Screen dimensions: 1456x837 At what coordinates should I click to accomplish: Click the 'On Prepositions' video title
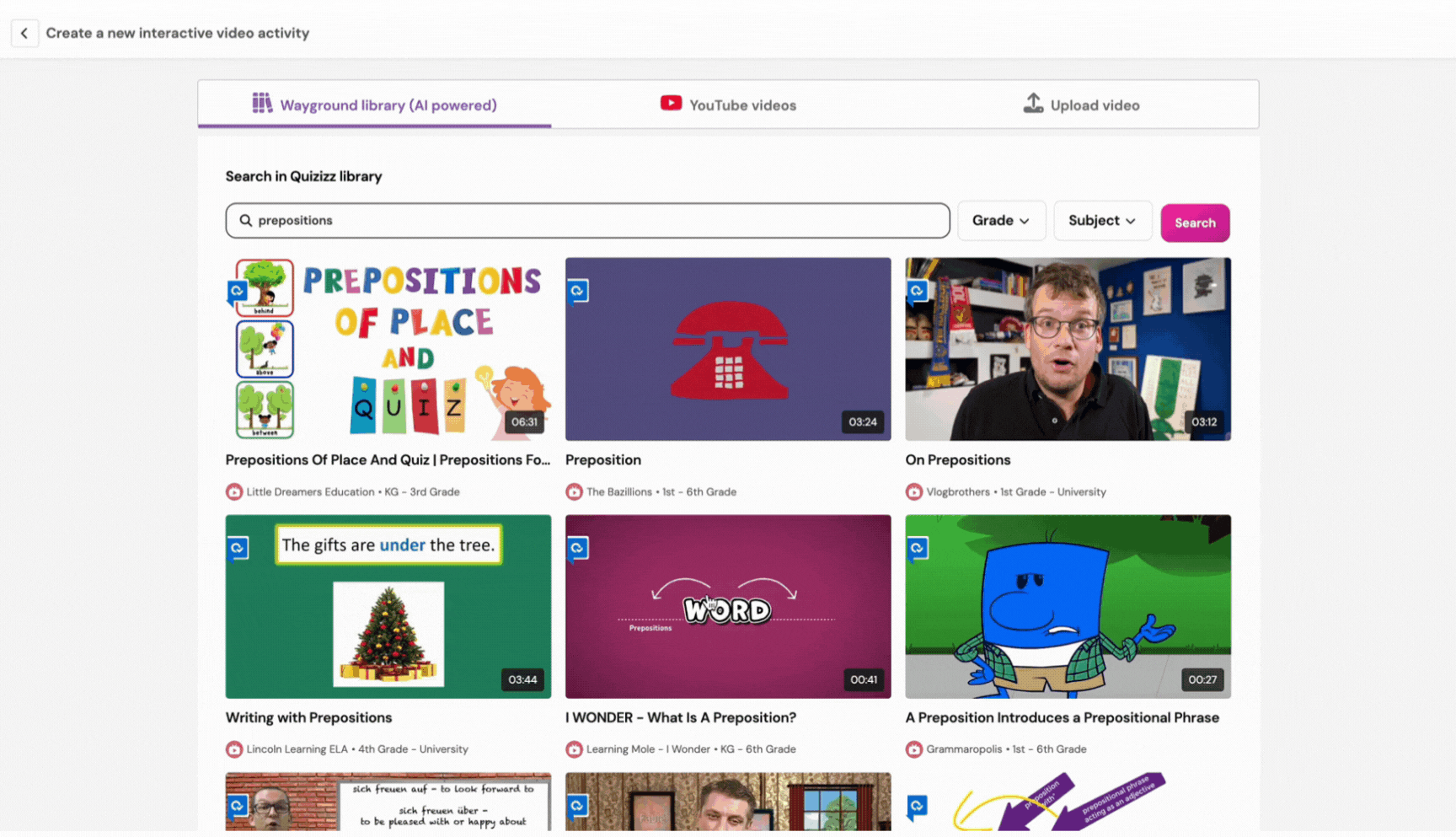click(x=958, y=459)
